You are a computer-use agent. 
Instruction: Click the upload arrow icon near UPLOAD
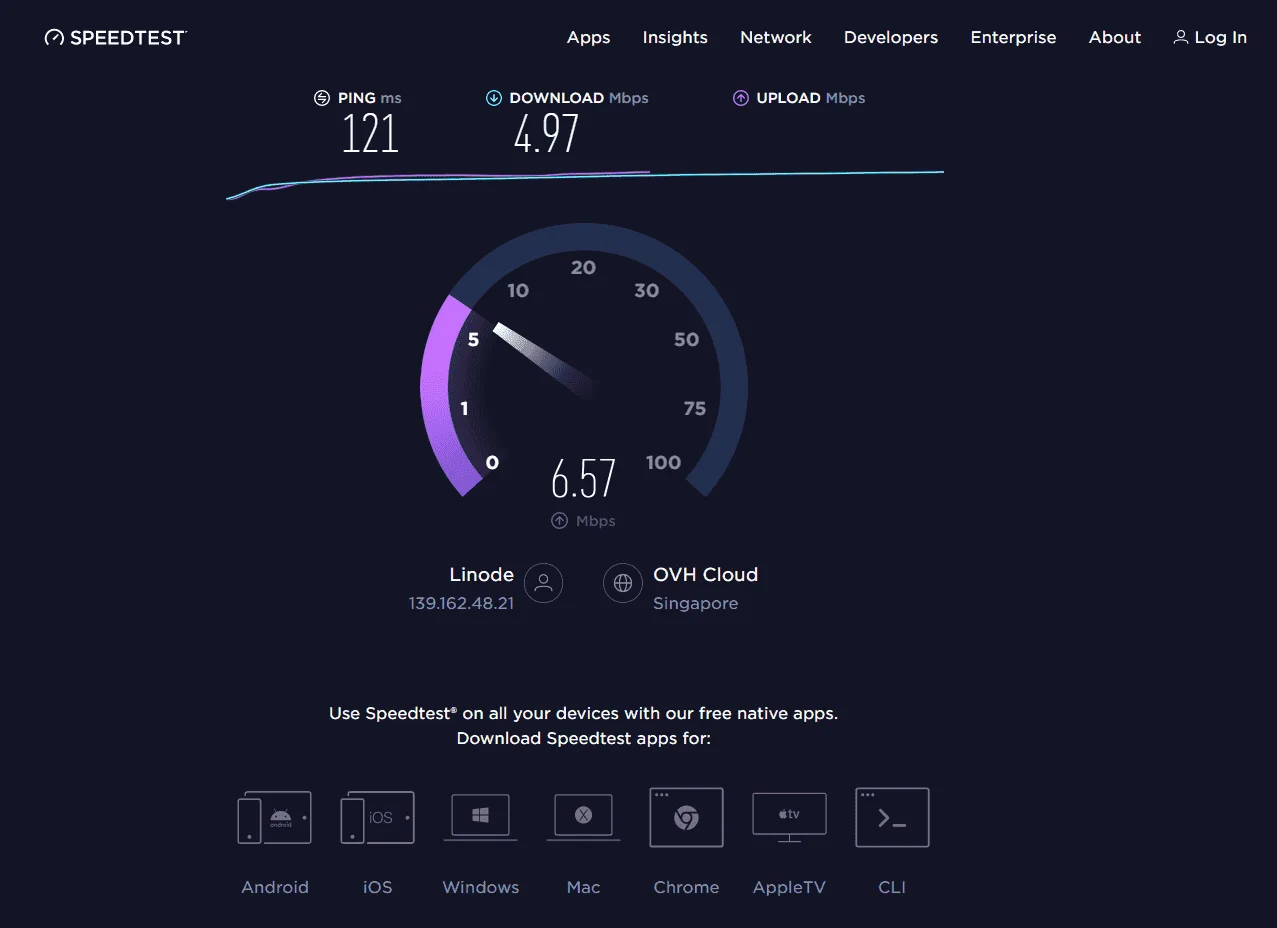740,98
